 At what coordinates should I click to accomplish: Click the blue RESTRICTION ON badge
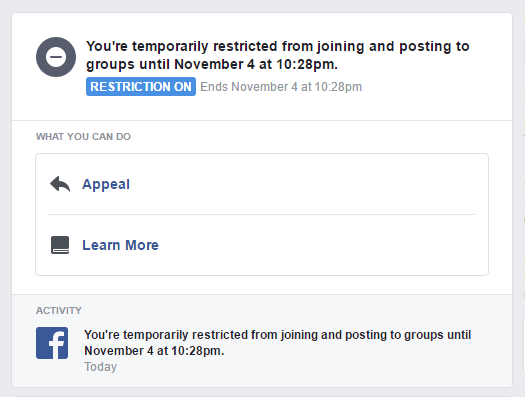click(x=141, y=87)
